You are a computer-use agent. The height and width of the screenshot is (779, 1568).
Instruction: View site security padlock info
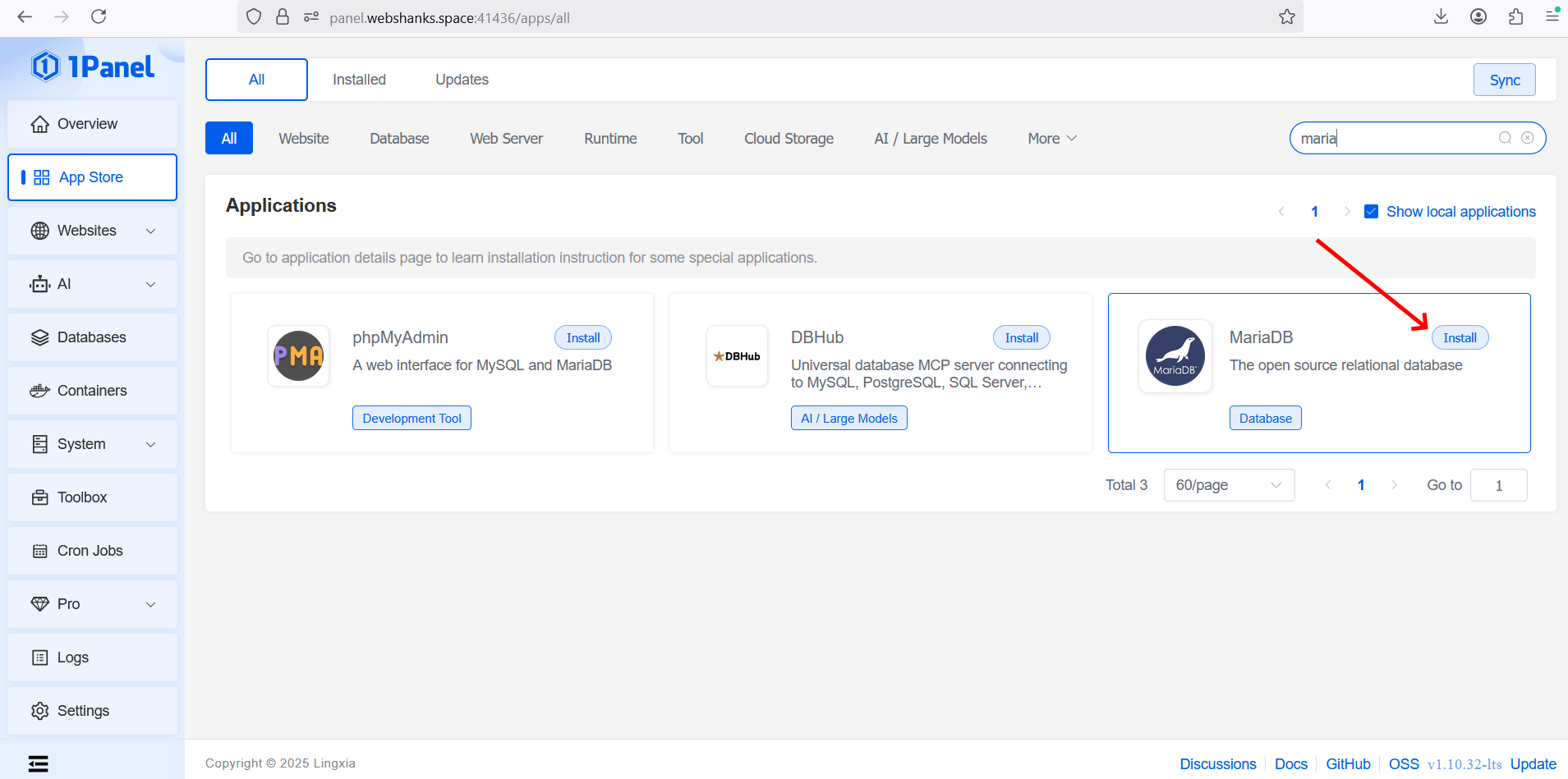[283, 16]
